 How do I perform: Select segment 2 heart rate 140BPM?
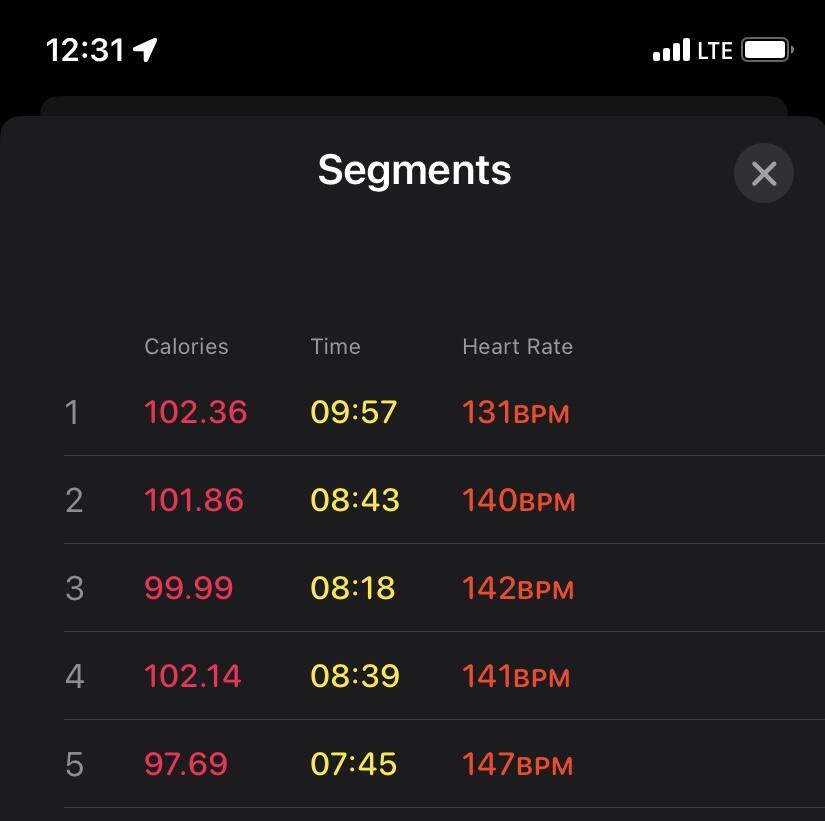(x=519, y=500)
